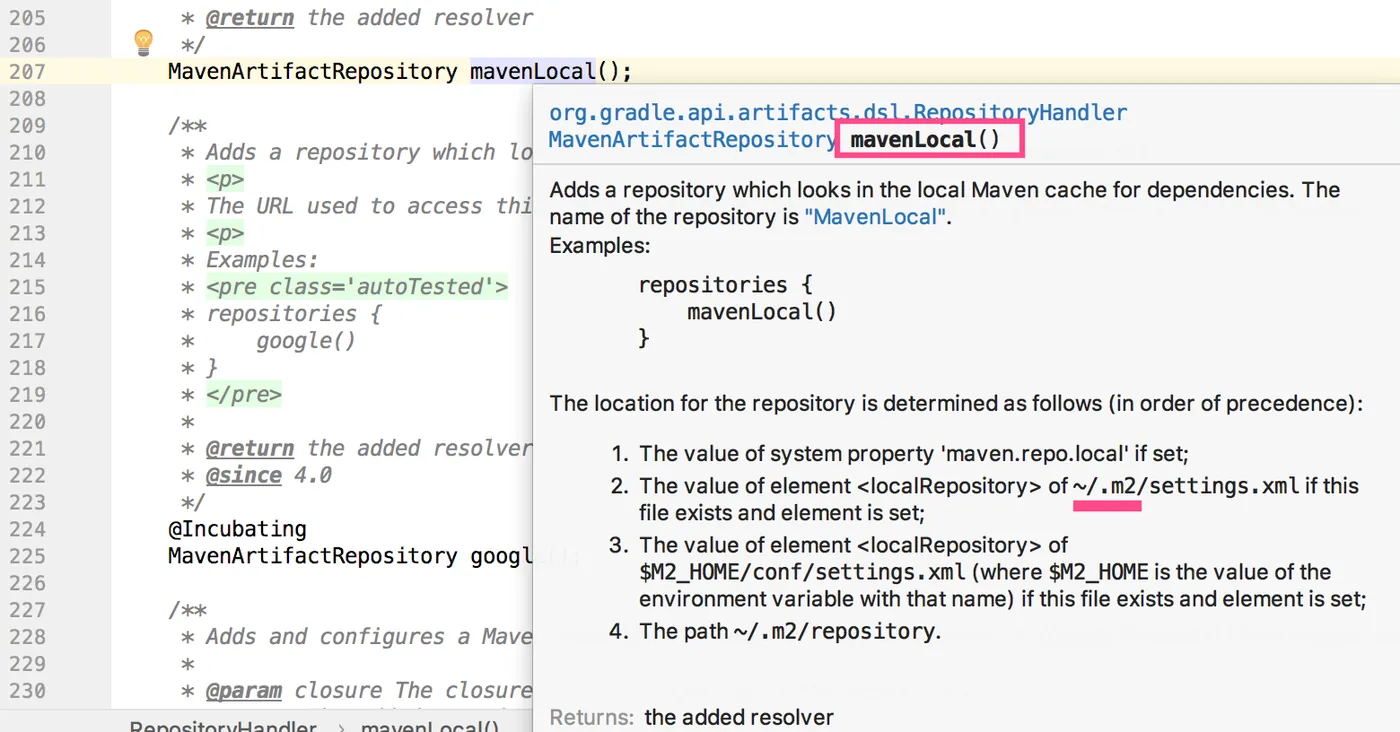1400x732 pixels.
Task: Click the $M2_HOME/conf/settings.xml path text
Action: [x=802, y=573]
